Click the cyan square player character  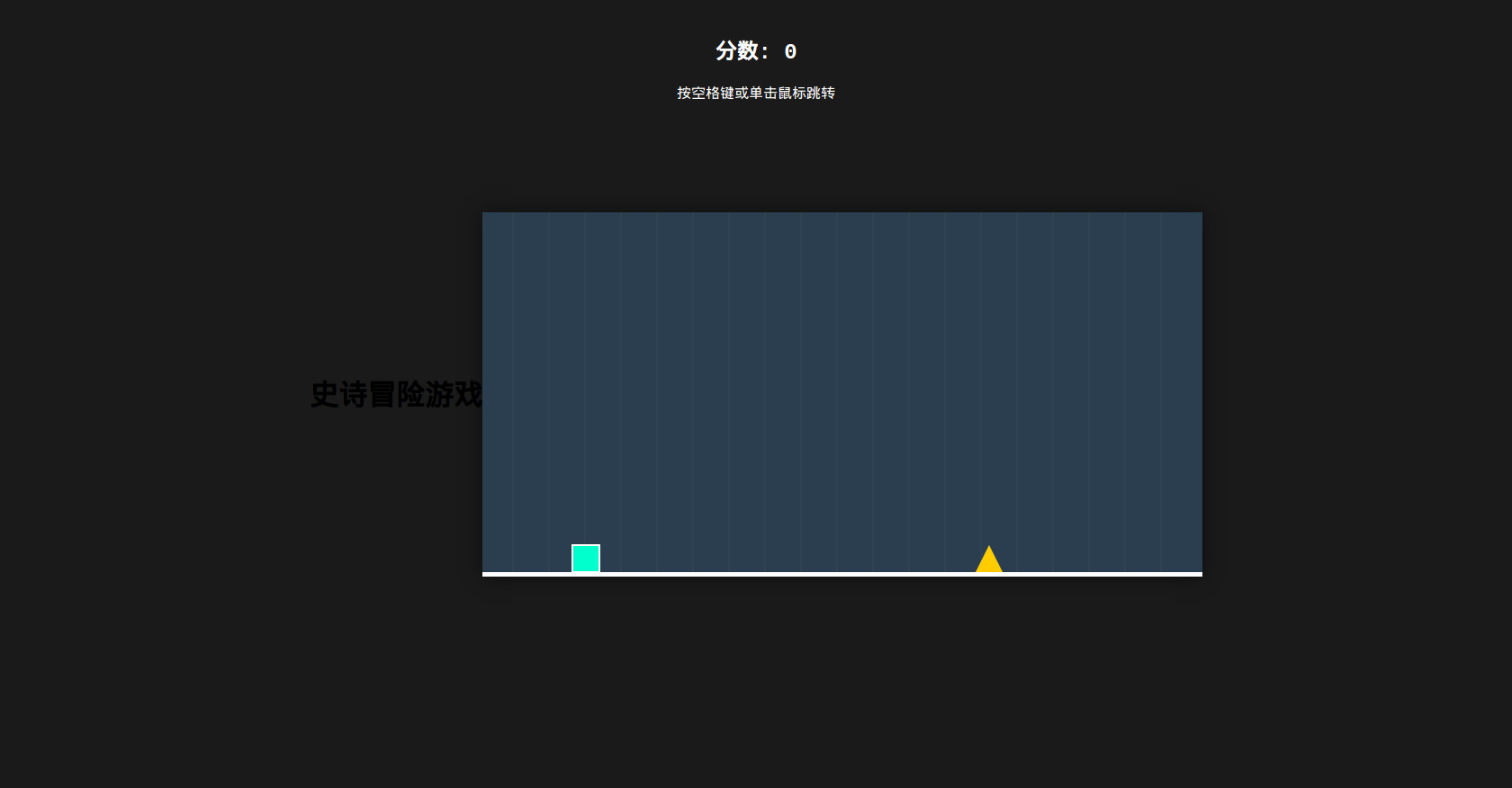click(x=586, y=559)
